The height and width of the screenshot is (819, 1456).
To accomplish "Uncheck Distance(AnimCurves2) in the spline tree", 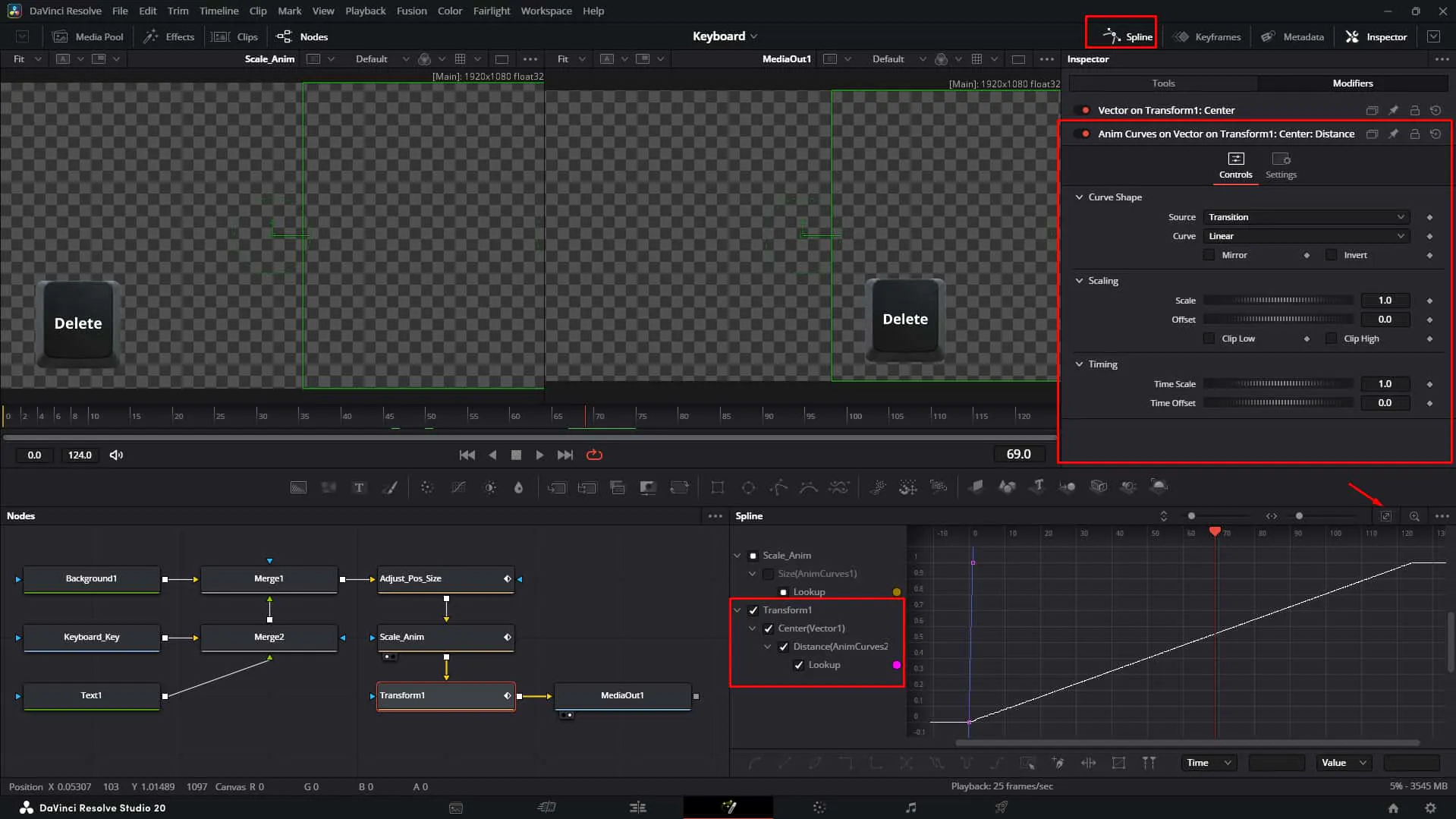I will click(784, 647).
